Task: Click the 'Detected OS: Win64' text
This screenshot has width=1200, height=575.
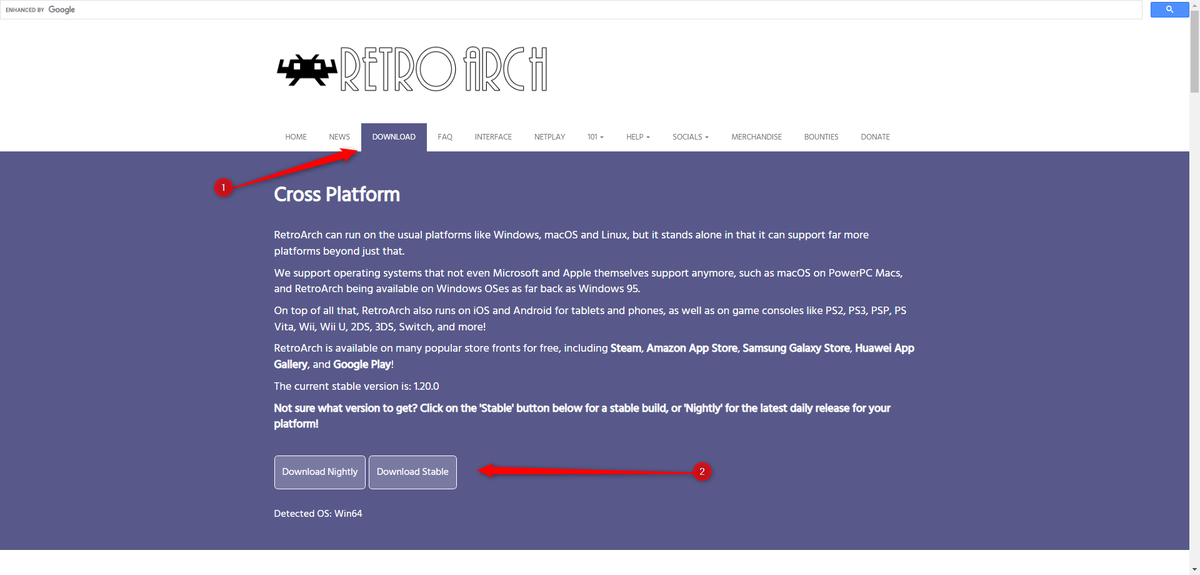Action: coord(316,514)
